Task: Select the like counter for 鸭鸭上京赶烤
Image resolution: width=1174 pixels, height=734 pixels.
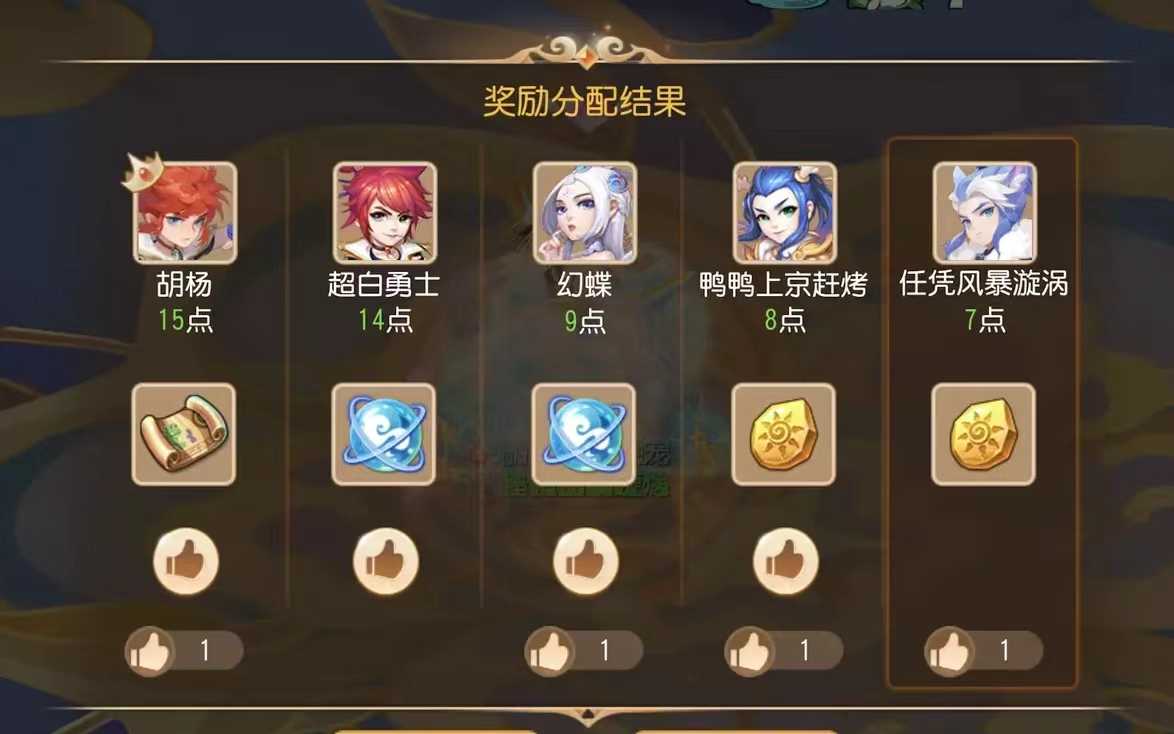Action: (x=784, y=651)
